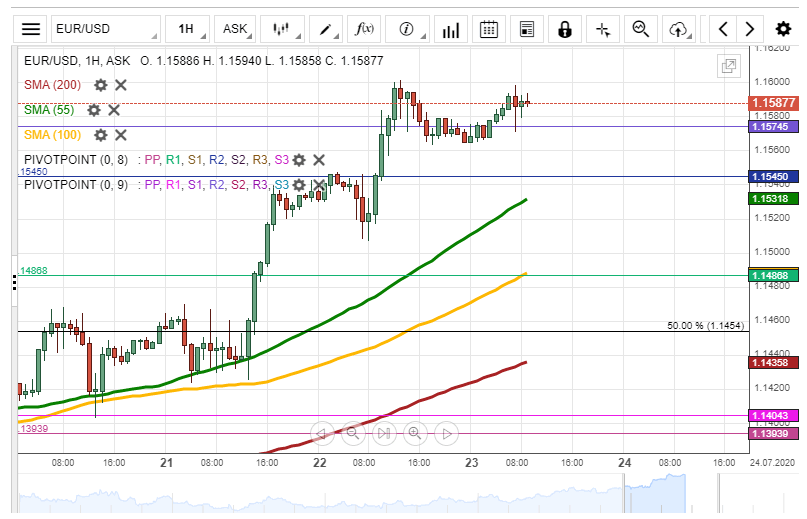Open the calendar date picker icon
The width and height of the screenshot is (807, 519).
click(489, 29)
